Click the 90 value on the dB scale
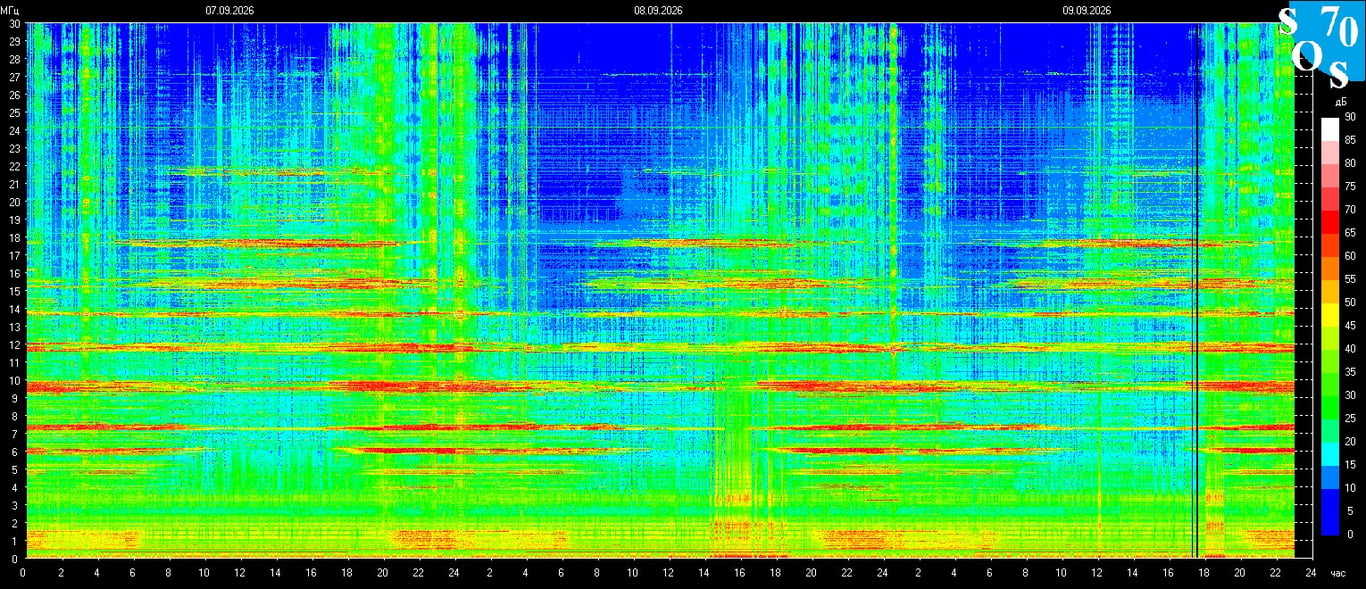Screen dimensions: 1366x589 pos(1350,117)
